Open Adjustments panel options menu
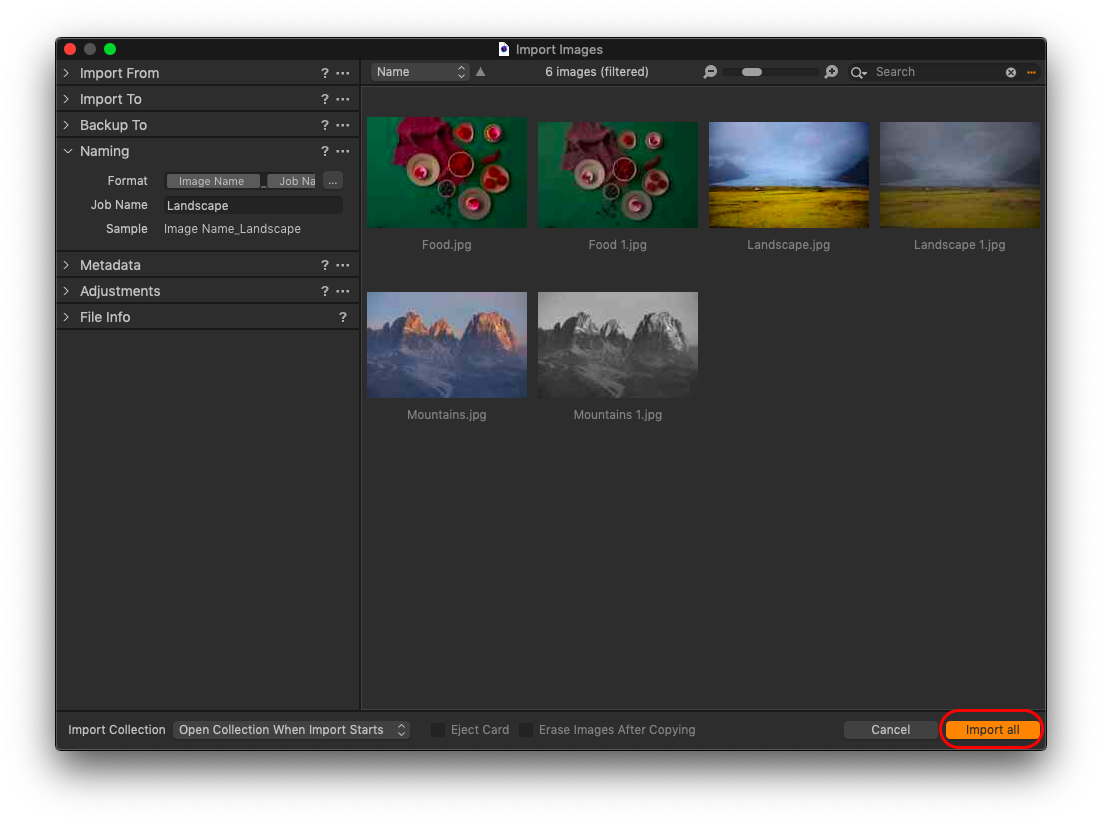Image resolution: width=1102 pixels, height=824 pixels. click(343, 291)
